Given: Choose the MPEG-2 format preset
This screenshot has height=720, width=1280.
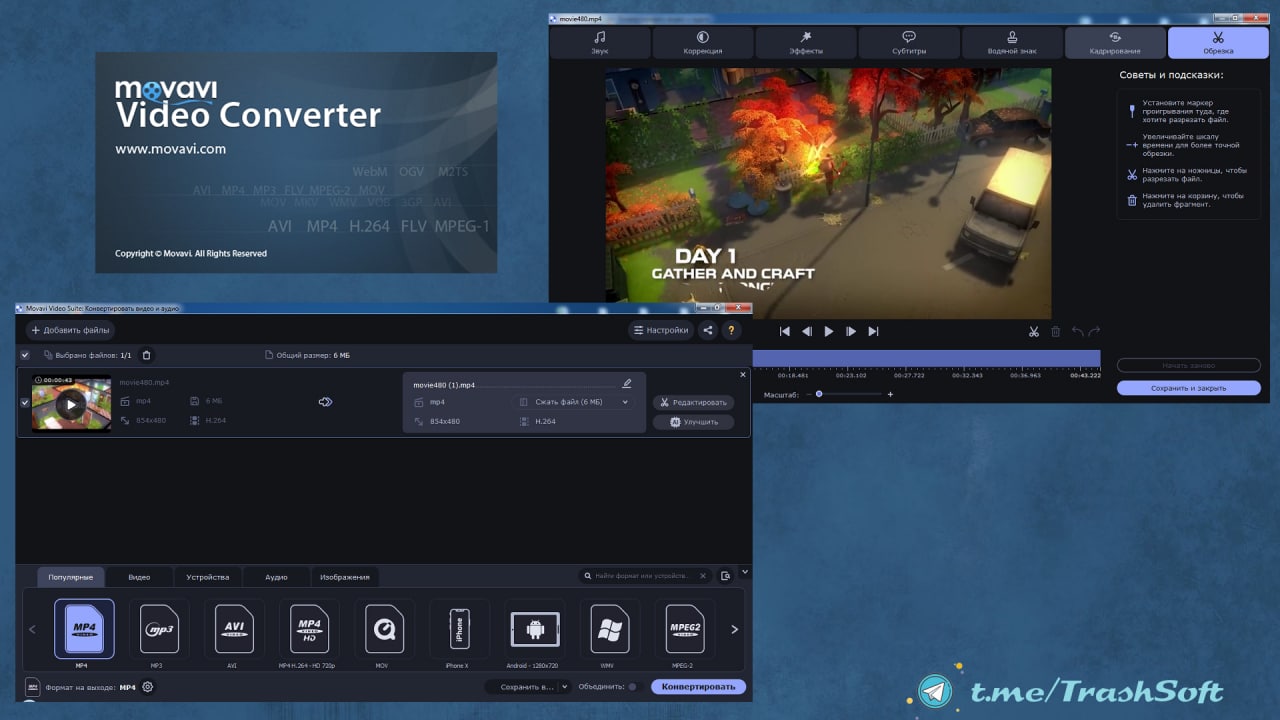Looking at the screenshot, I should pos(684,629).
